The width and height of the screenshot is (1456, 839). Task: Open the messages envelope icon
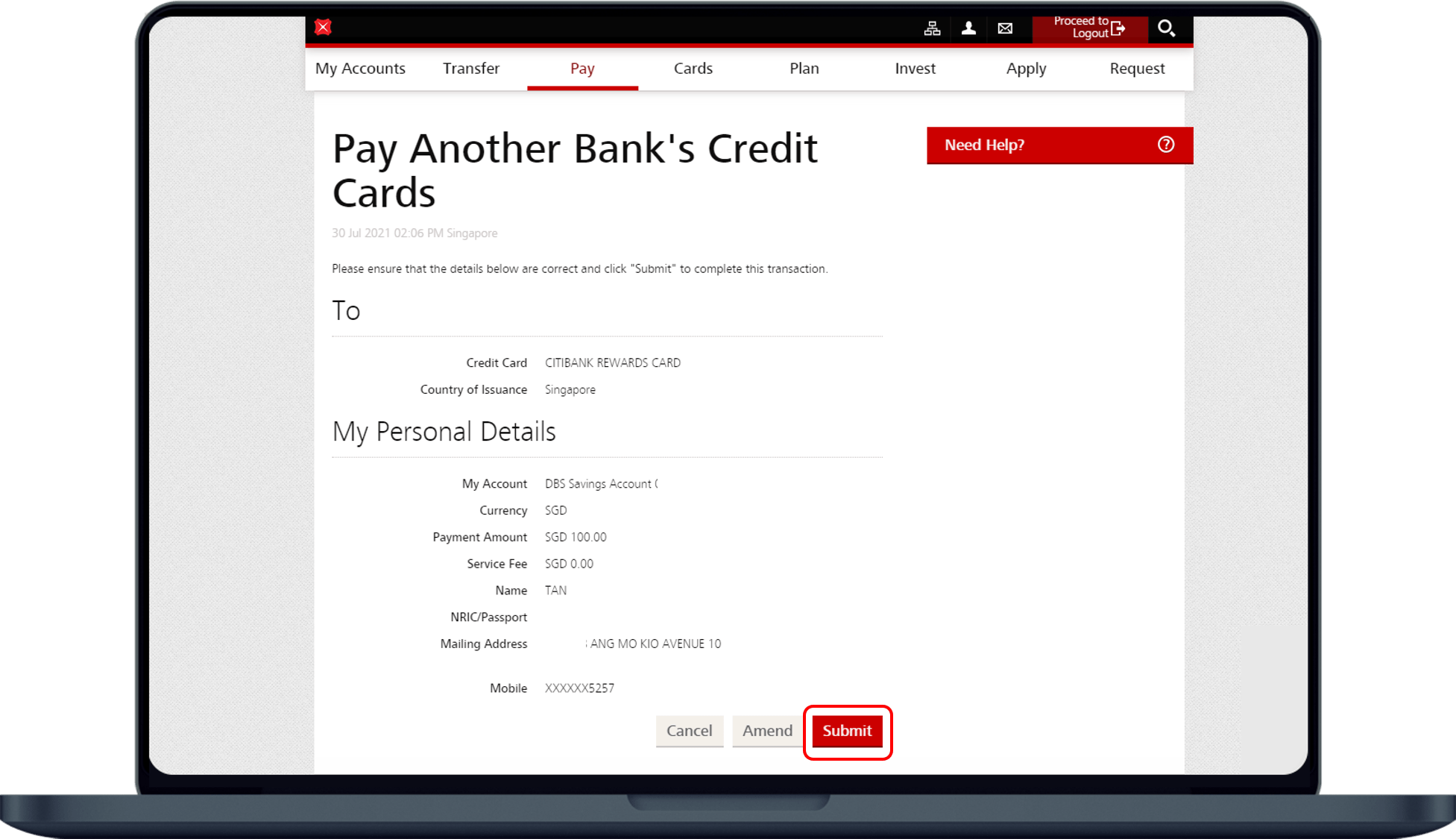1005,28
